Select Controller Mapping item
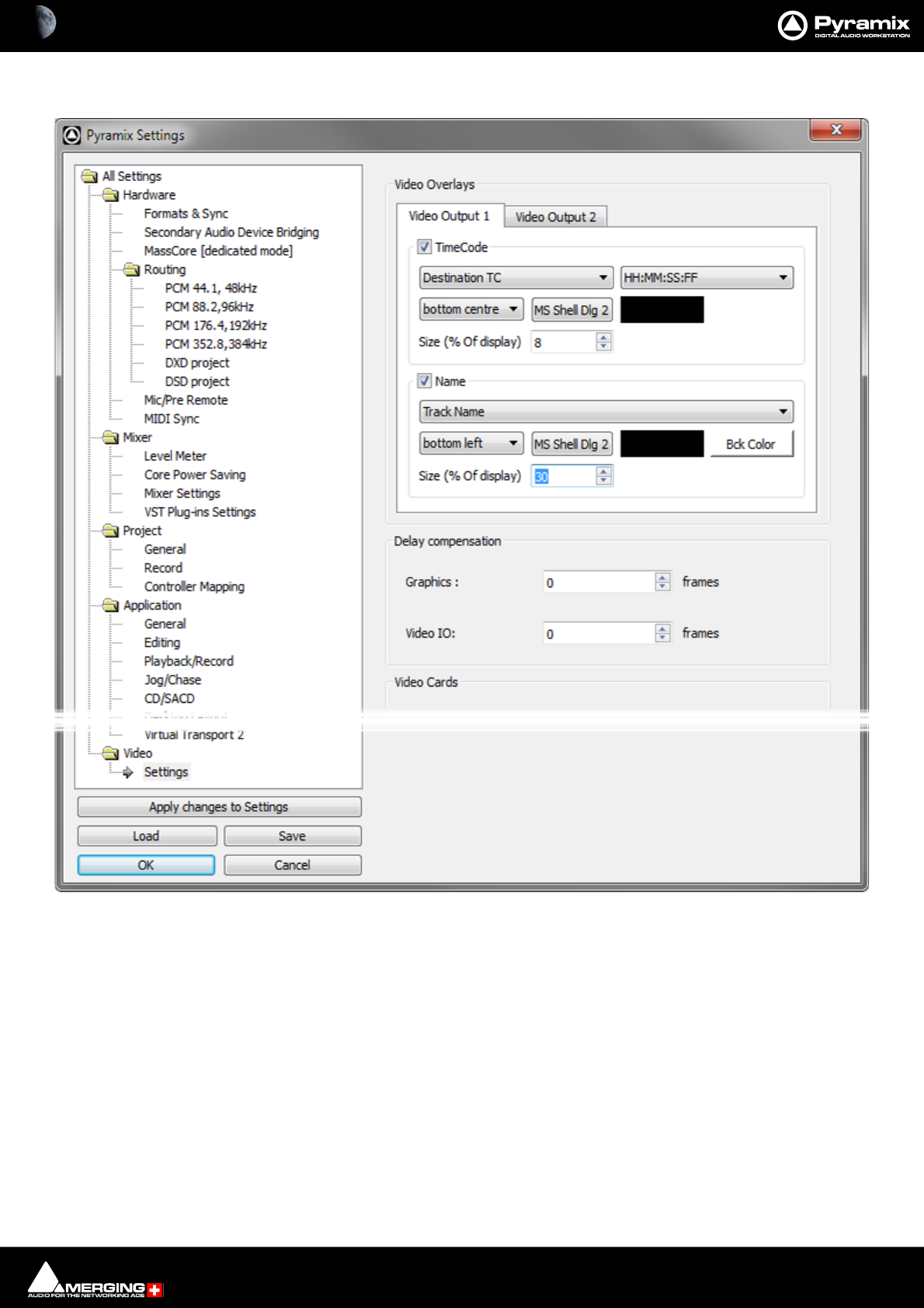 194,586
